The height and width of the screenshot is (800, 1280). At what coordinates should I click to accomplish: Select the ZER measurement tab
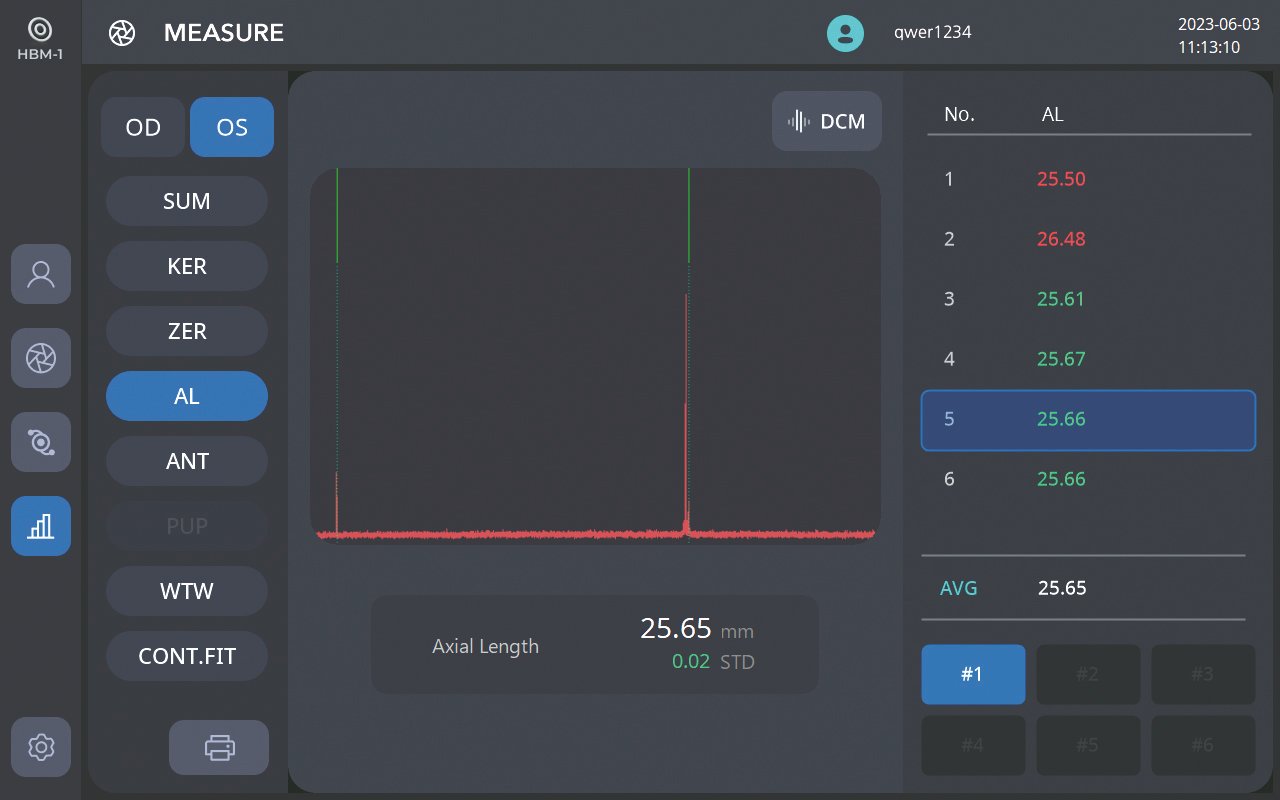click(187, 331)
